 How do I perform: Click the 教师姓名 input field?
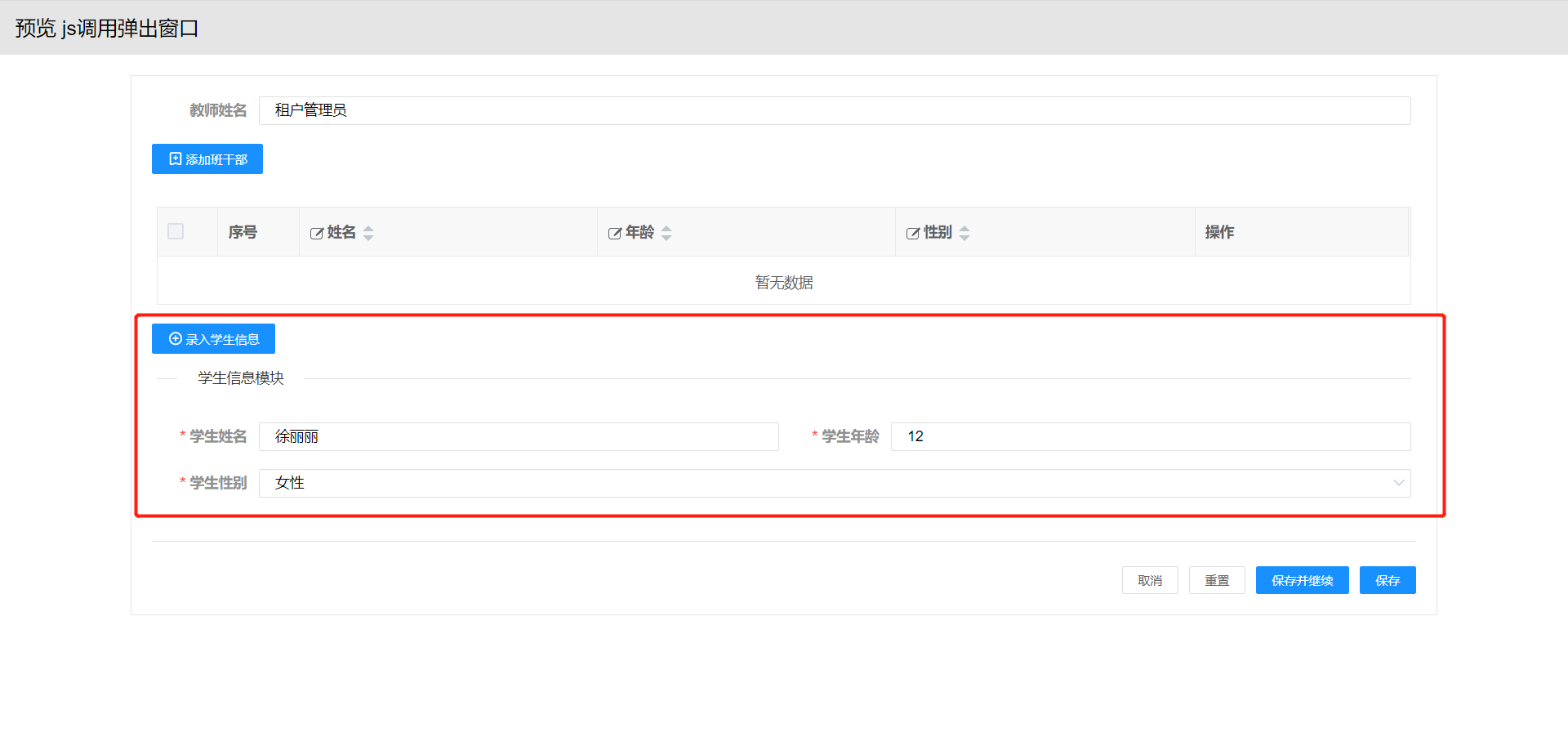pos(834,110)
